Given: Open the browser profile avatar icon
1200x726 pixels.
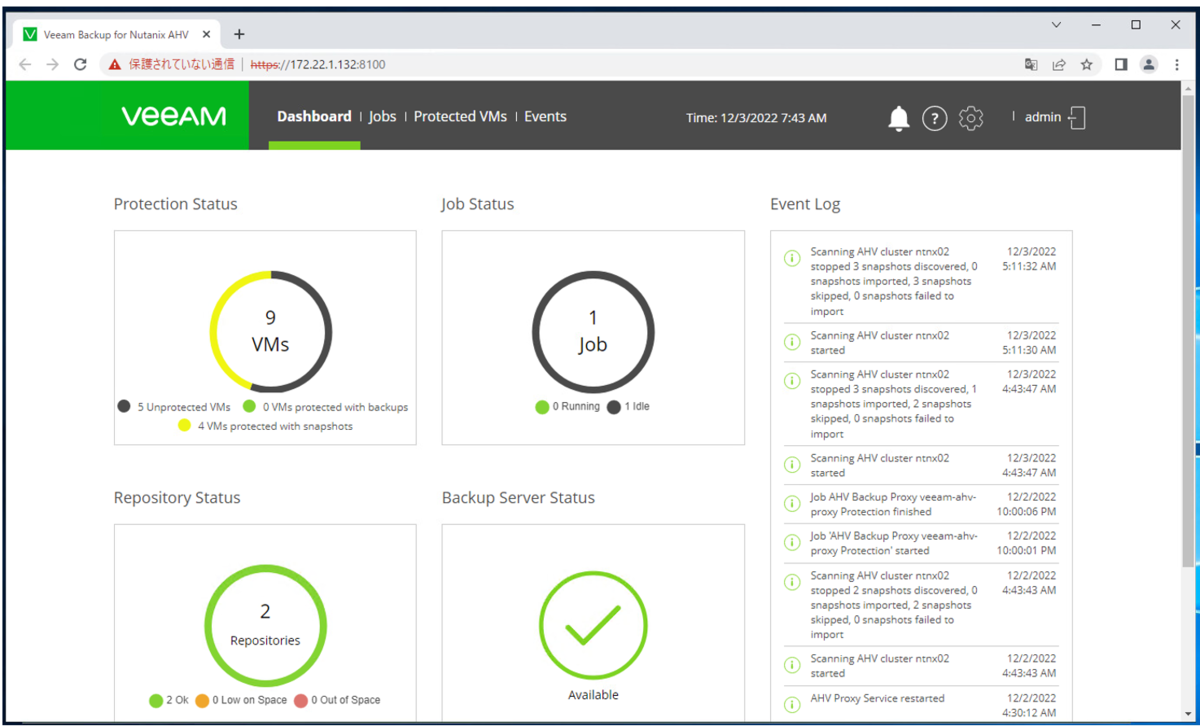Looking at the screenshot, I should click(1149, 64).
